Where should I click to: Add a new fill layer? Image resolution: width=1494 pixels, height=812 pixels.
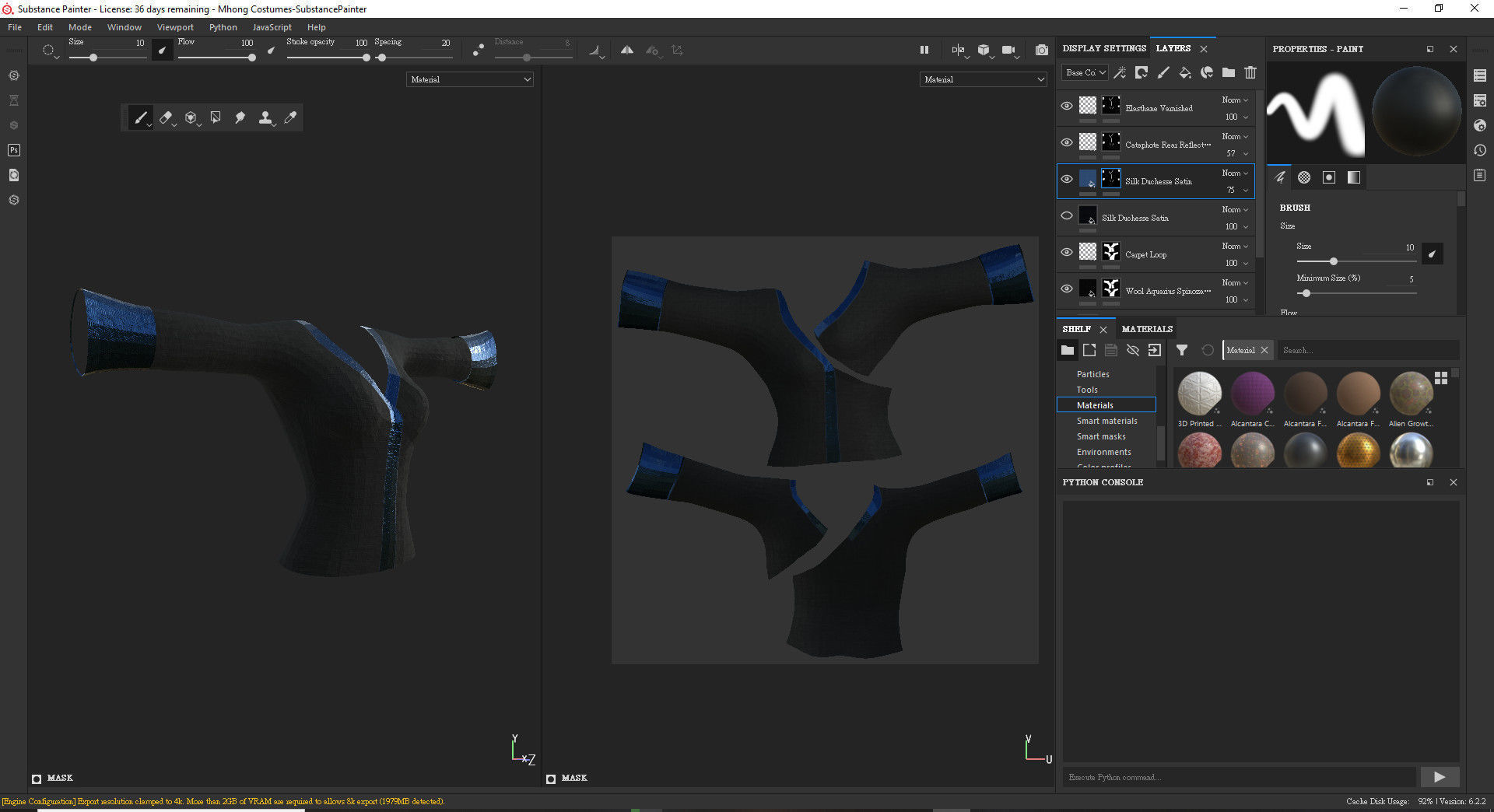click(x=1185, y=72)
